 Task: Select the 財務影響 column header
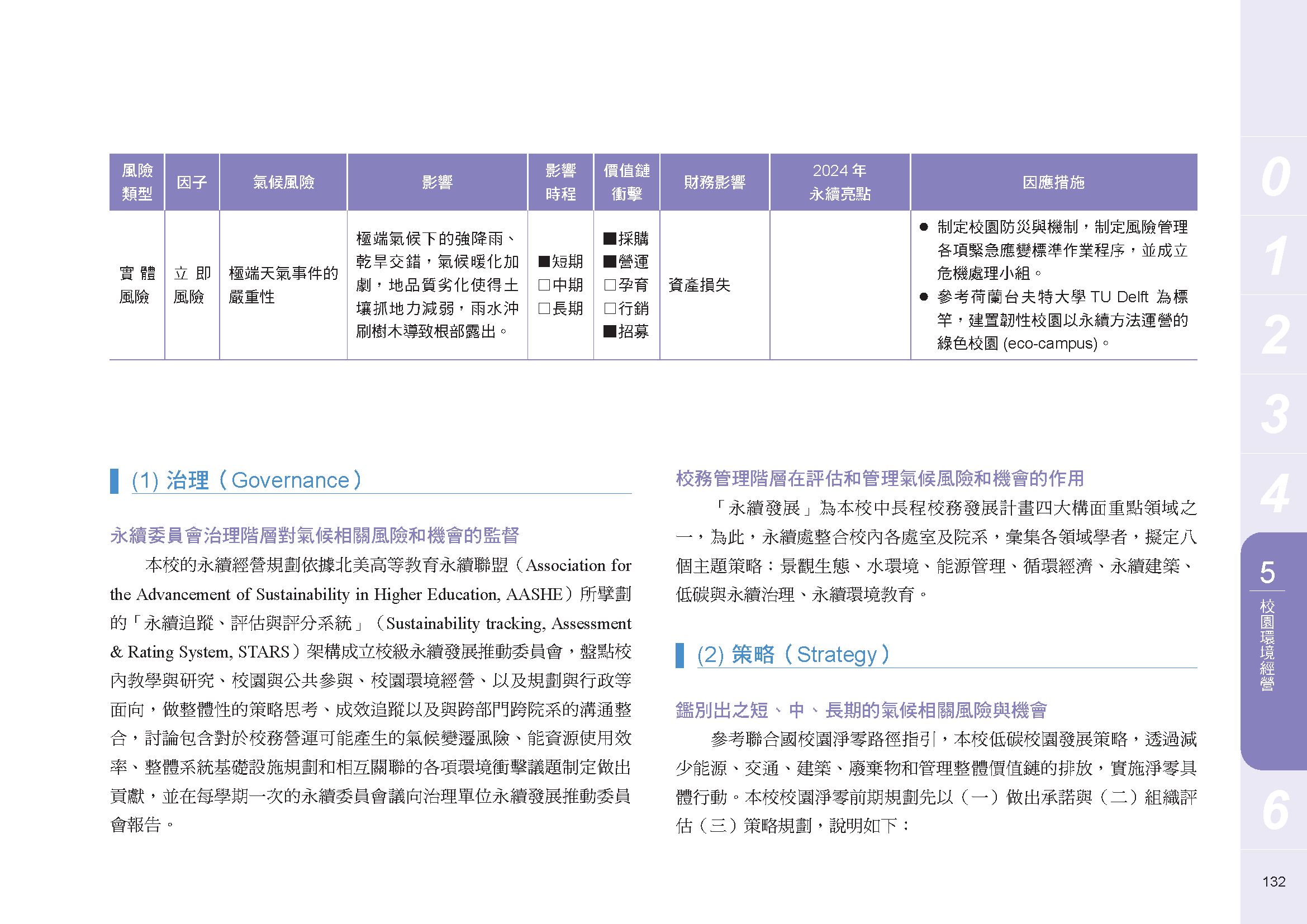click(x=715, y=182)
